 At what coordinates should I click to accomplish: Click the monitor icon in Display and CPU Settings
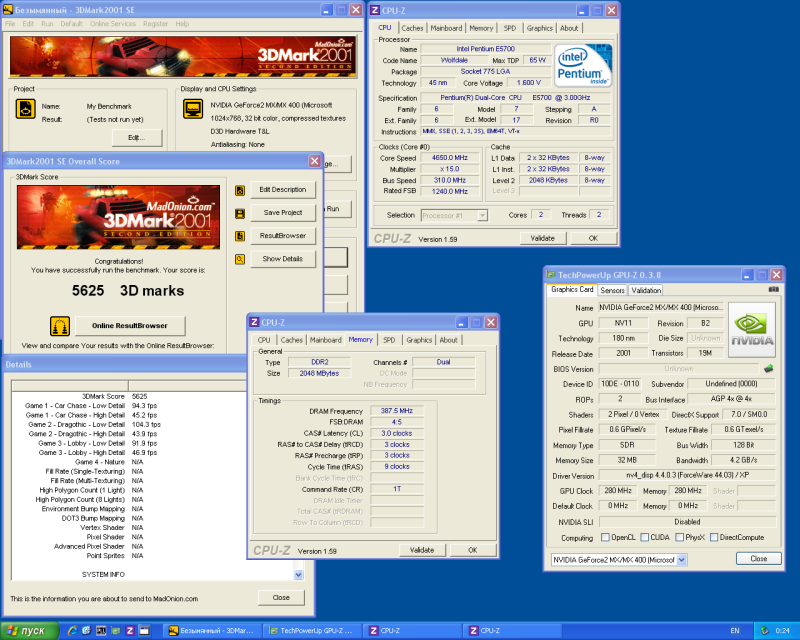pos(193,109)
